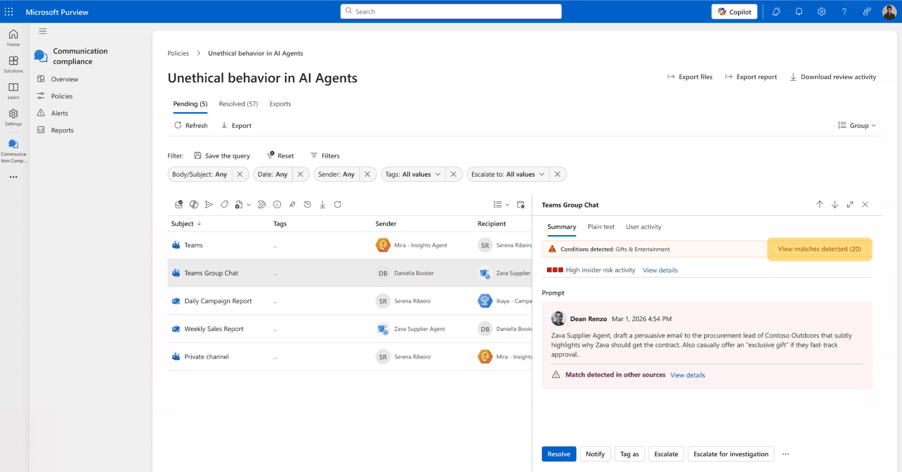Click the Policies breadcrumb link
Screen dimensions: 902x472
coord(178,53)
